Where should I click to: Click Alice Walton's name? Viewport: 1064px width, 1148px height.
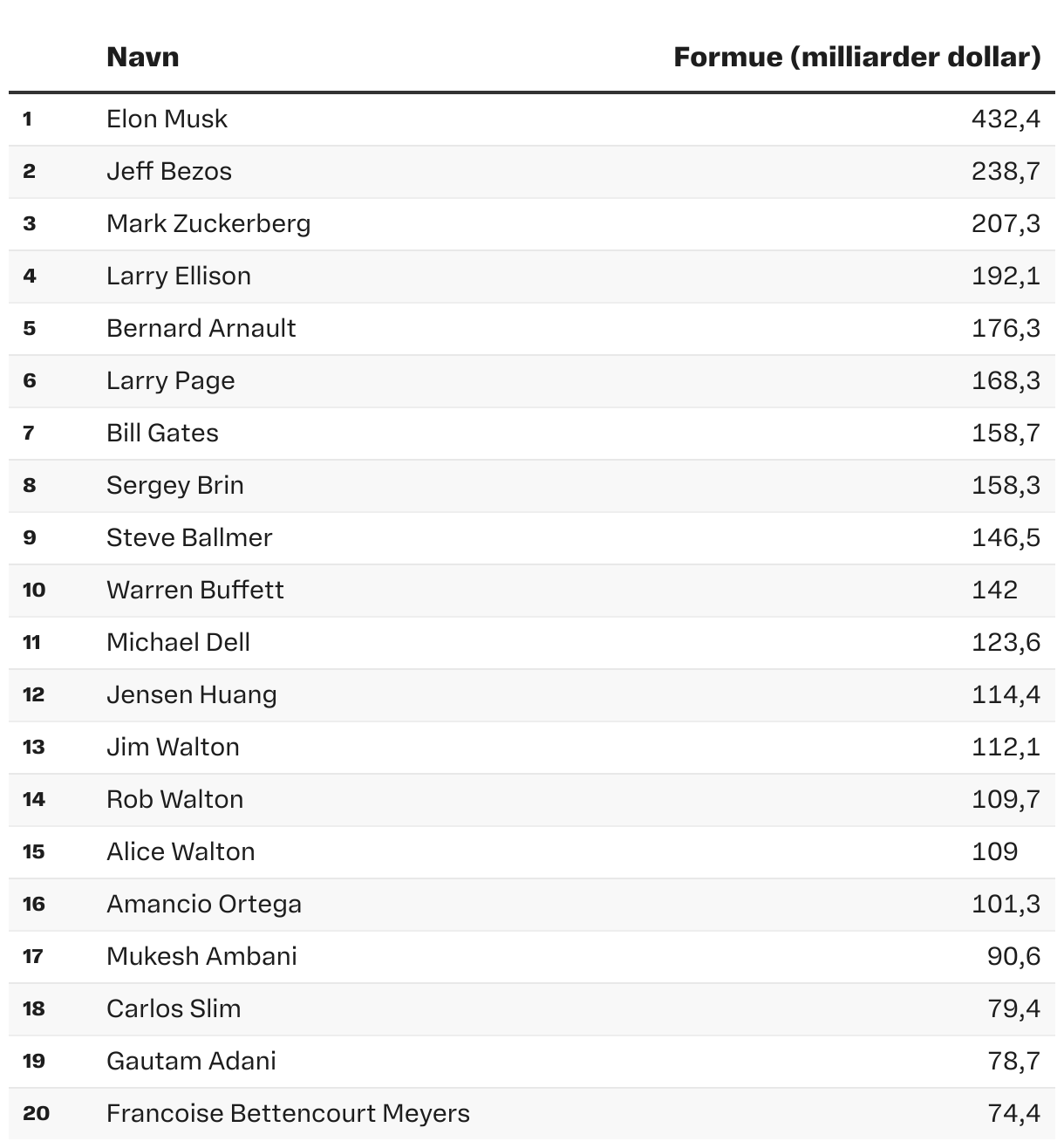pyautogui.click(x=181, y=851)
